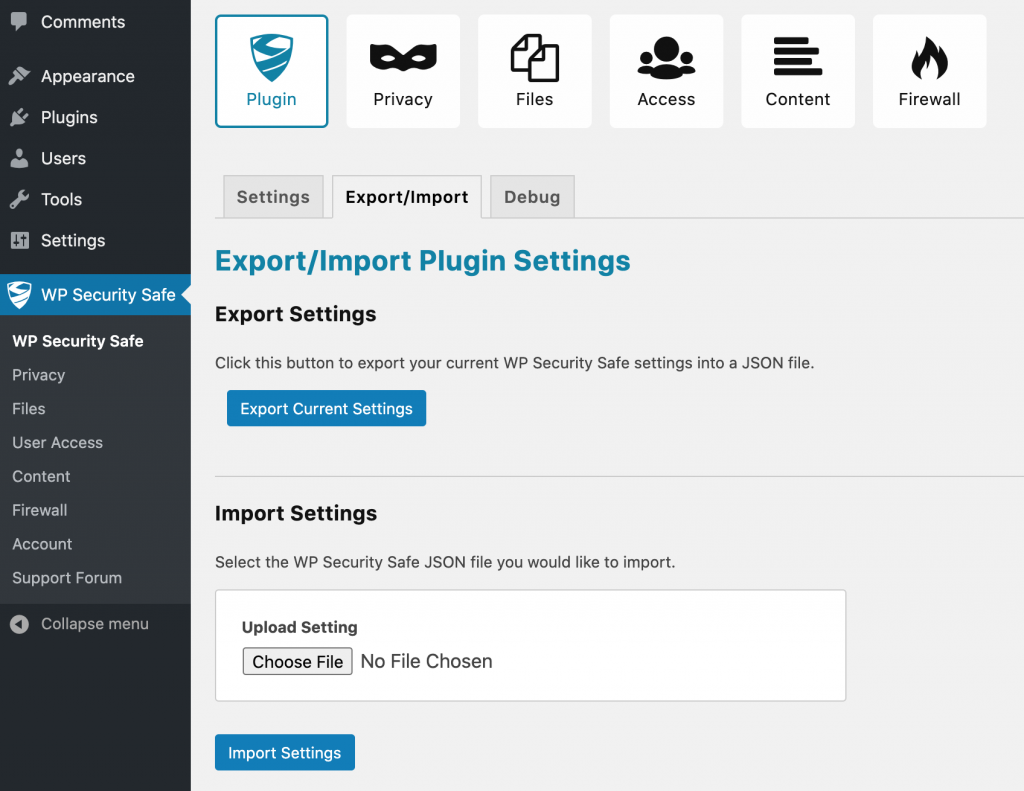Switch to the Debug tab

532,197
